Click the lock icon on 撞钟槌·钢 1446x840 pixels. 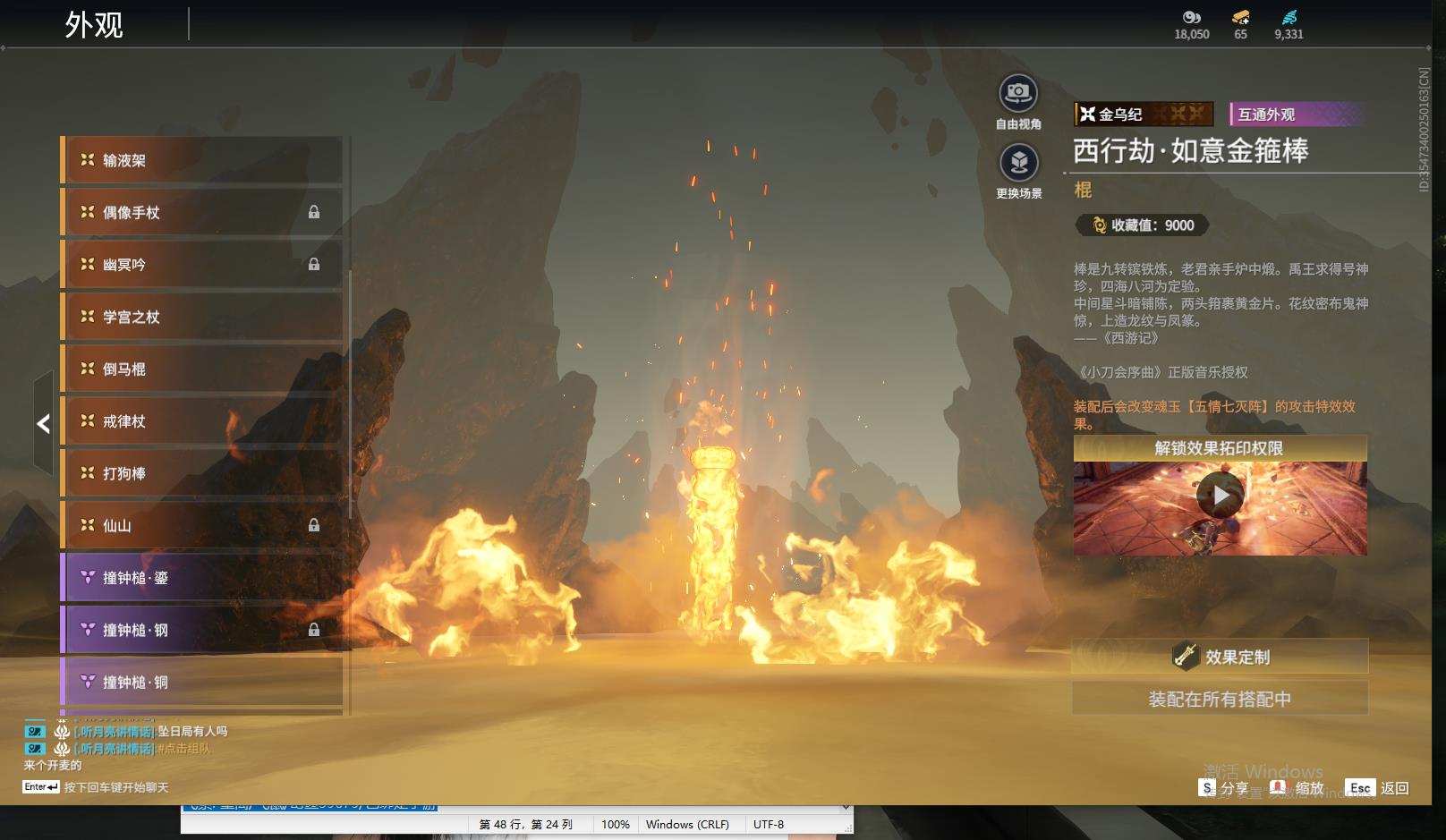coord(314,630)
